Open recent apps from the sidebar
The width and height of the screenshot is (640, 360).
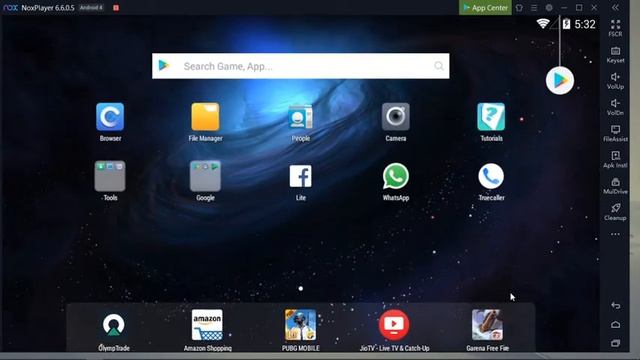click(x=616, y=343)
